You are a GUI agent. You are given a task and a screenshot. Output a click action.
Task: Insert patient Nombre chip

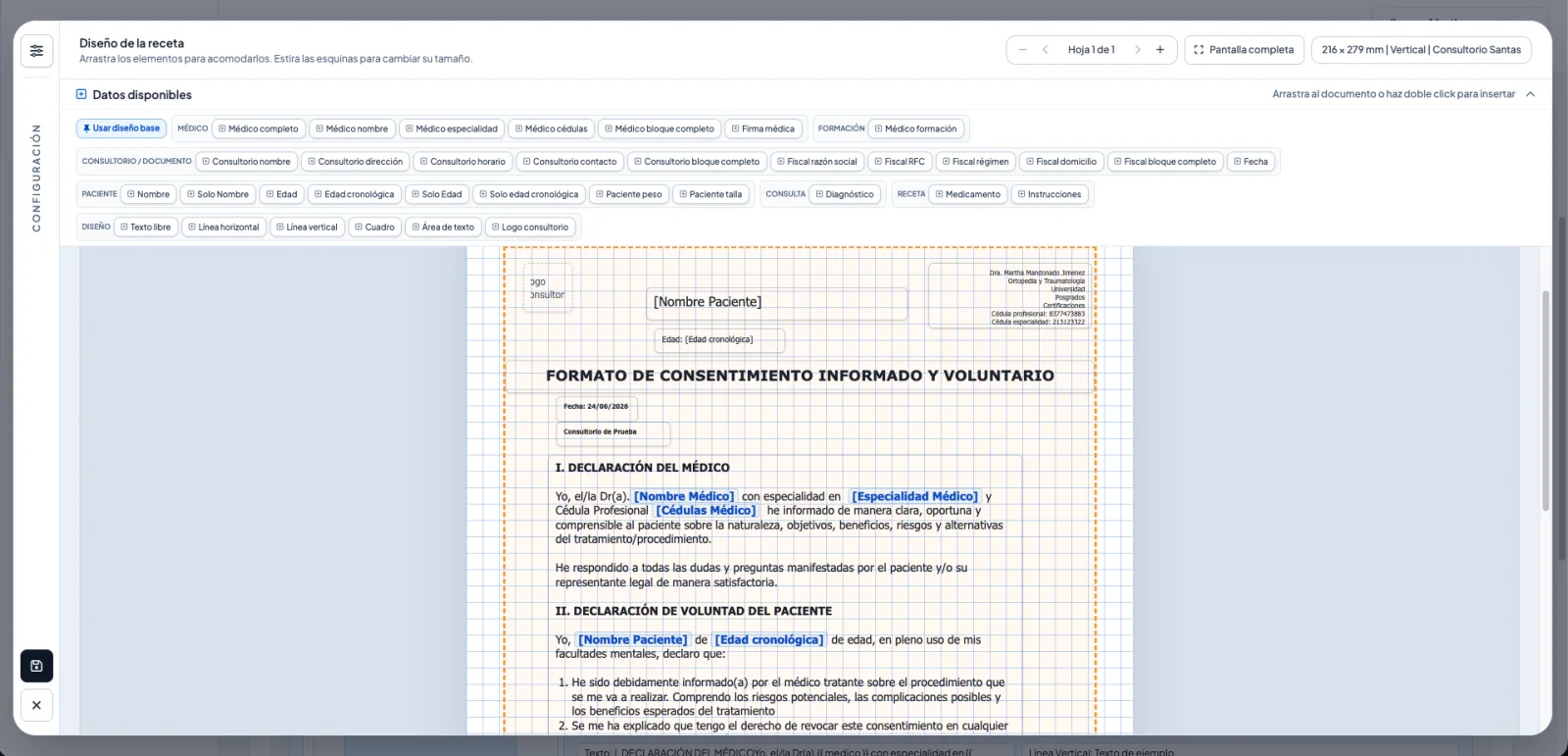pos(148,194)
